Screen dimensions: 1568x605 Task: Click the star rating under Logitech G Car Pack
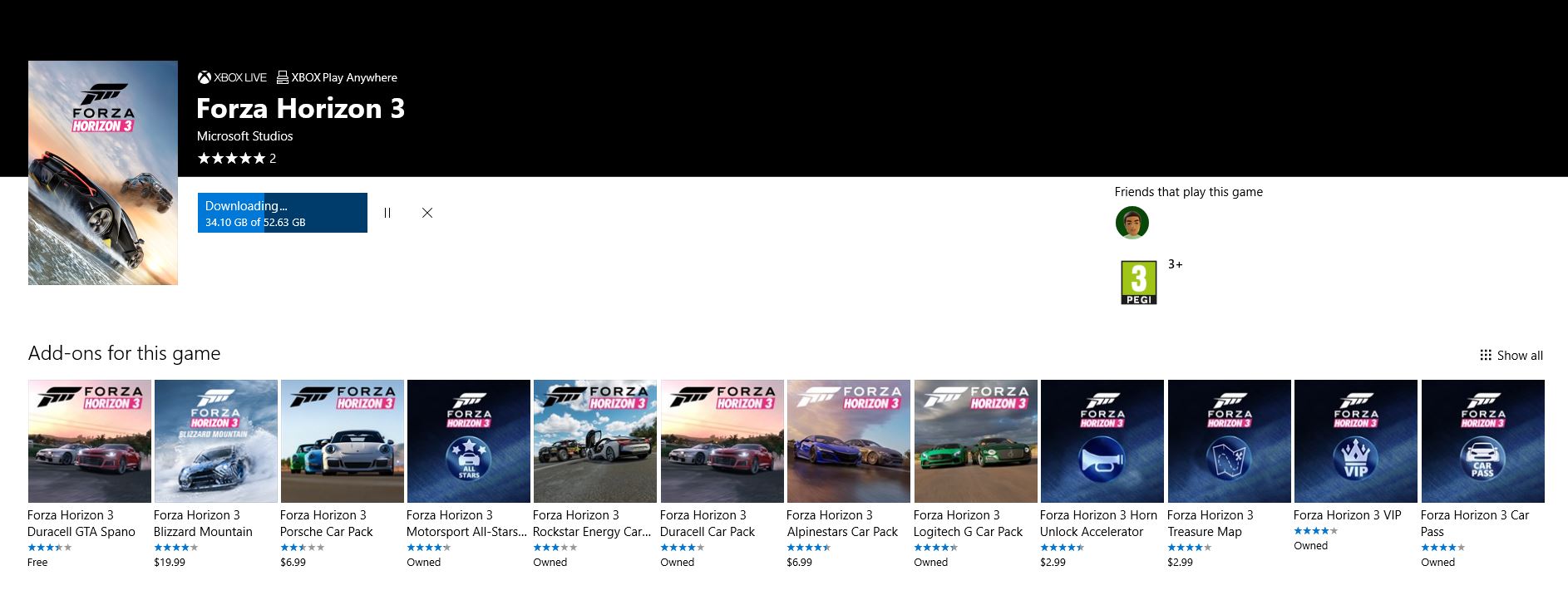tap(936, 548)
